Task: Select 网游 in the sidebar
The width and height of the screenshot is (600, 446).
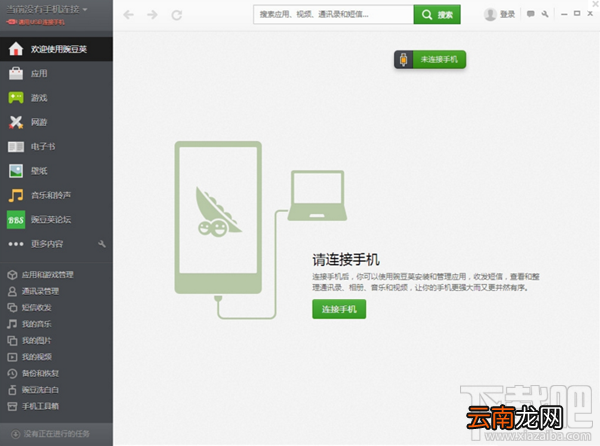Action: [56, 122]
